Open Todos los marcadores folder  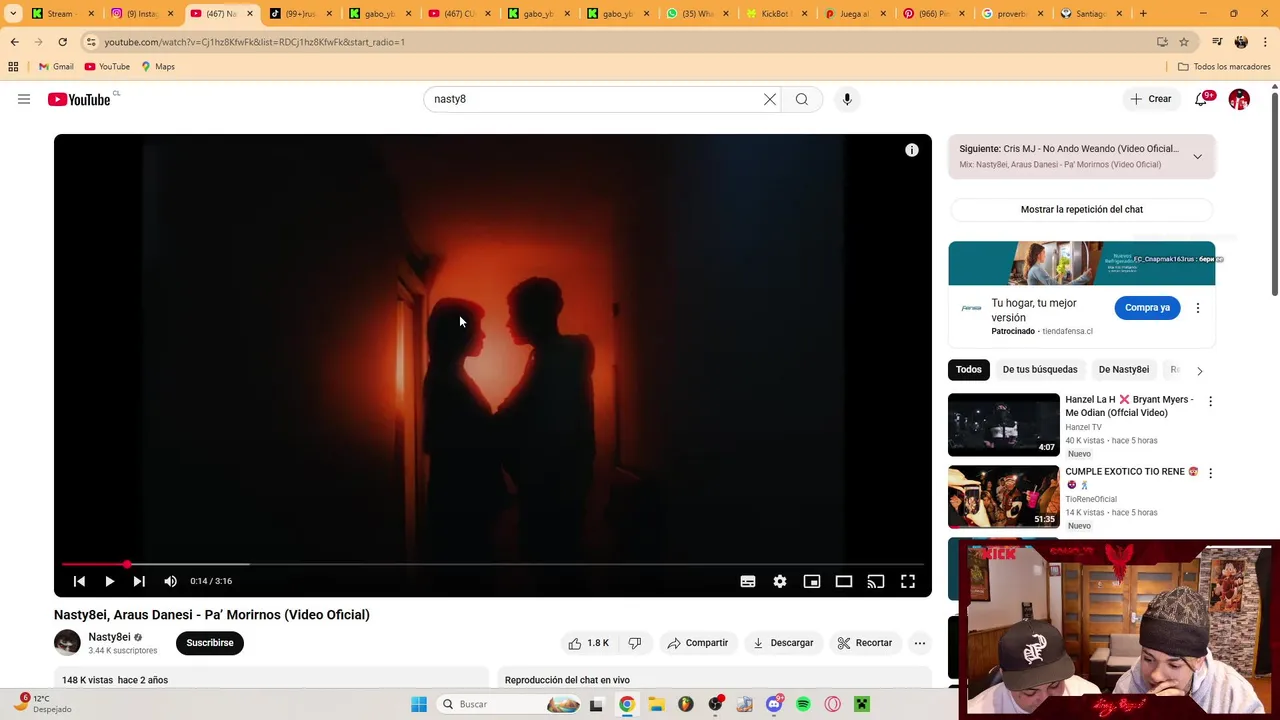(1224, 67)
